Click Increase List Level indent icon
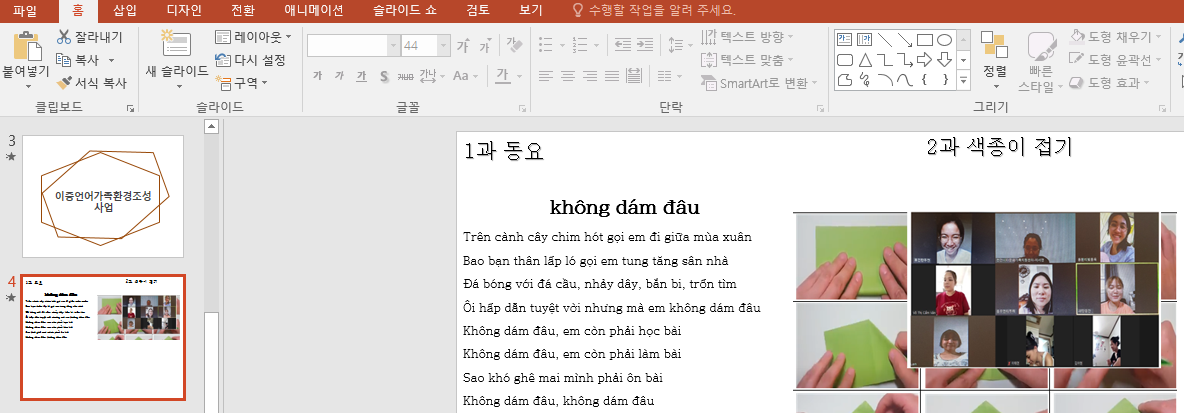 click(646, 44)
